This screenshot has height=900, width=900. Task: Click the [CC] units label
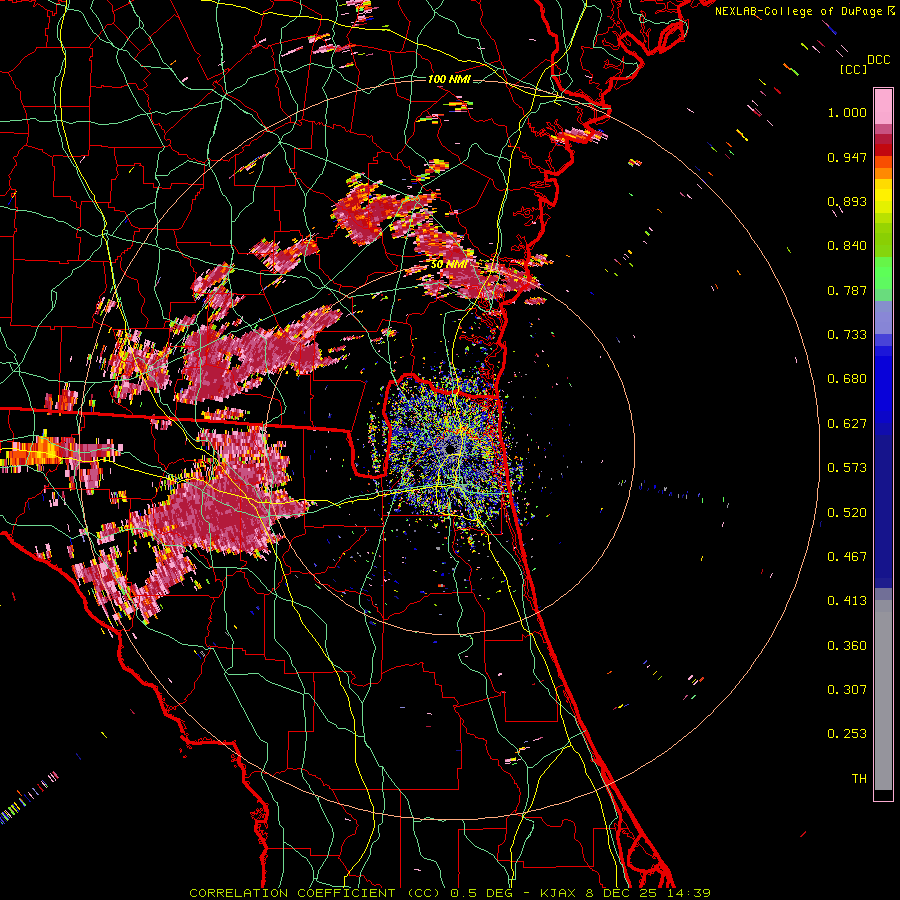coord(853,69)
